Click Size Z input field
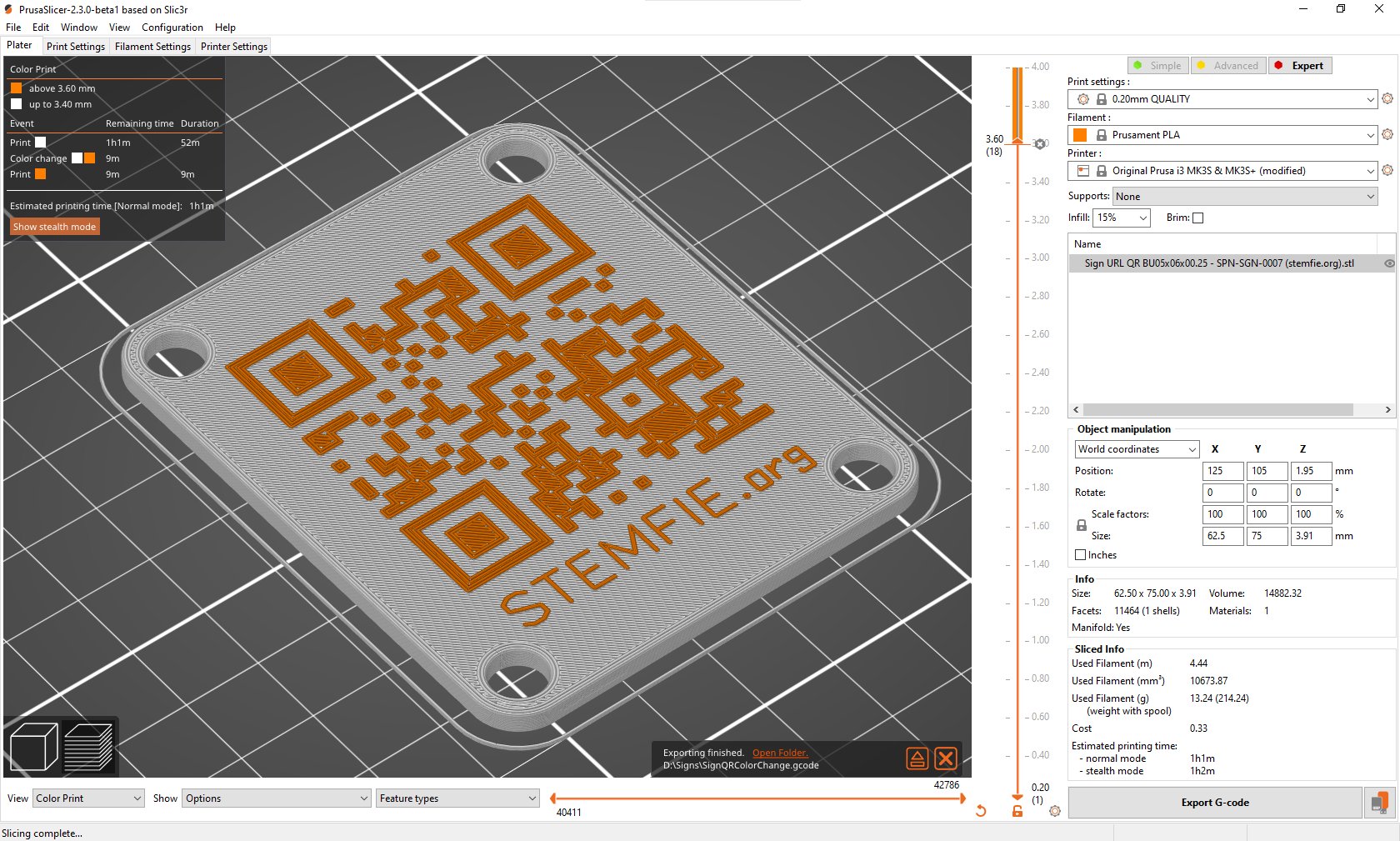 (1311, 536)
